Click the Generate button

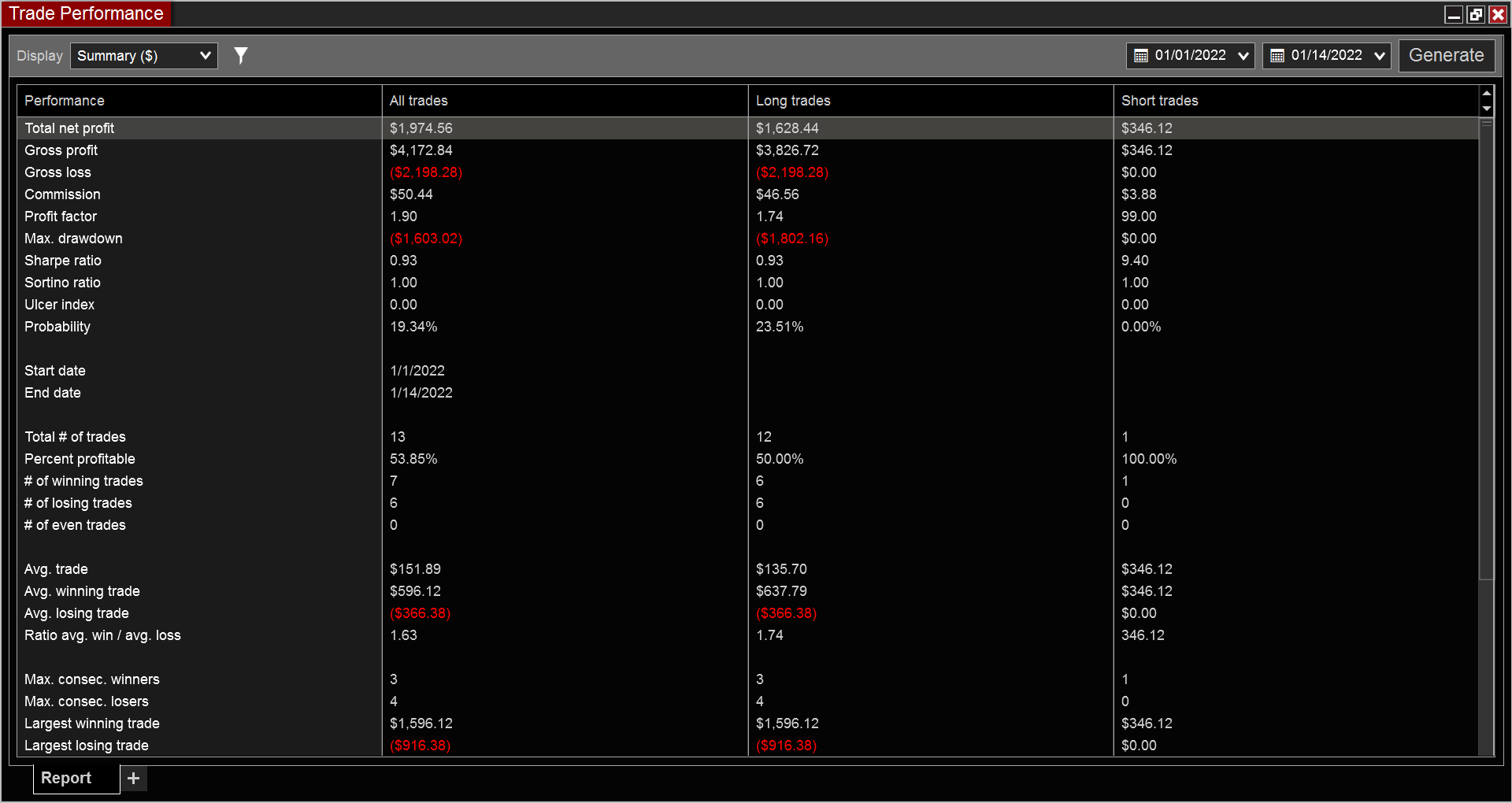click(x=1446, y=55)
